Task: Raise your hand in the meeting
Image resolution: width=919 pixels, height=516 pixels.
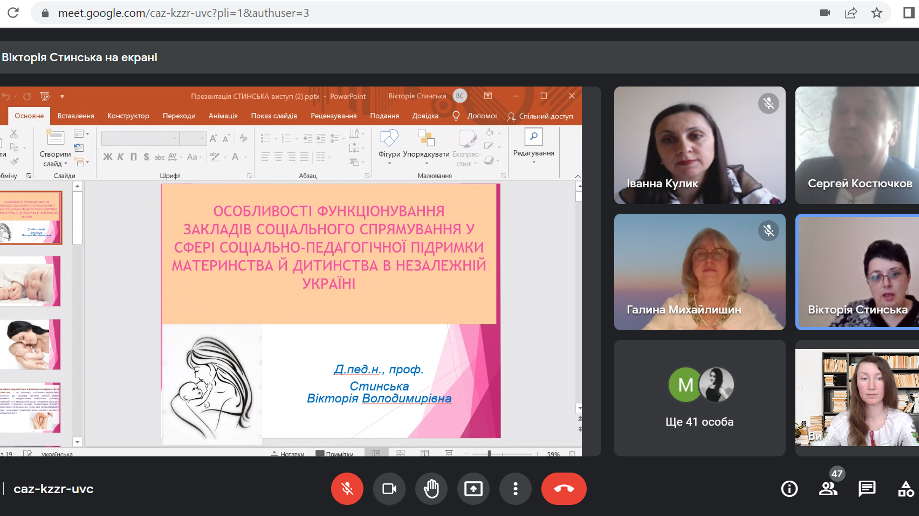Action: (x=431, y=488)
